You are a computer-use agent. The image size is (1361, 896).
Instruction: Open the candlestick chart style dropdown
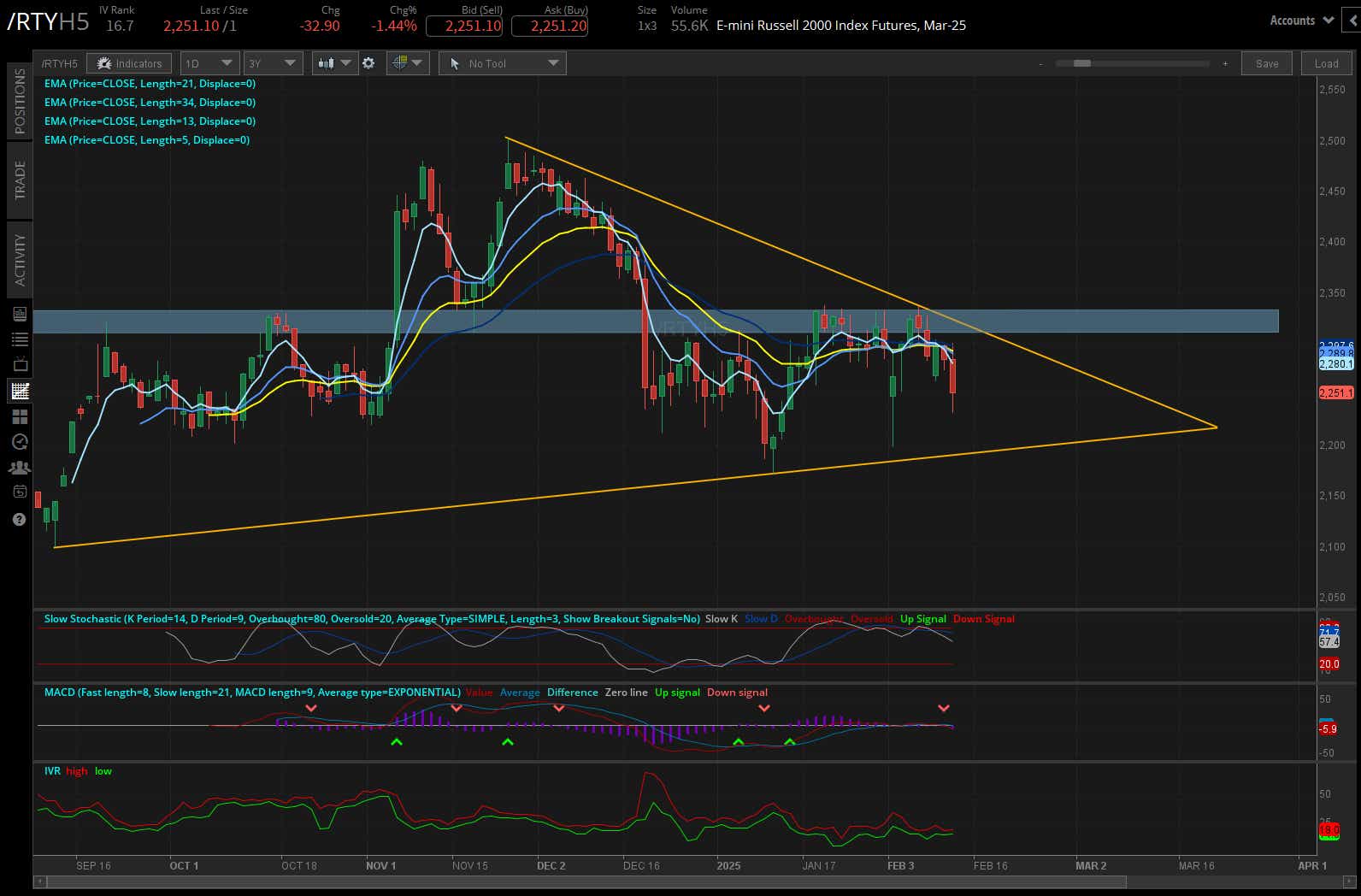click(x=334, y=63)
